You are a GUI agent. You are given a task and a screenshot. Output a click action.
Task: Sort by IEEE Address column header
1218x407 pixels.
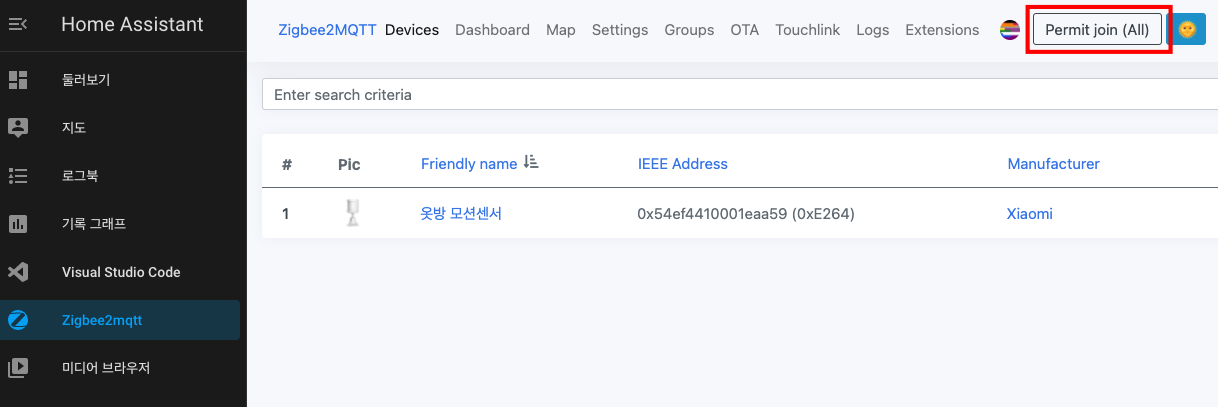[683, 163]
